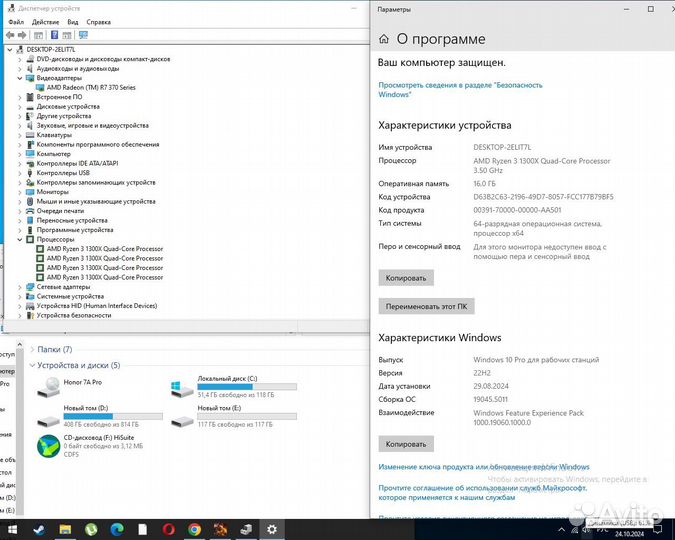The height and width of the screenshot is (540, 675).
Task: Launch Google Chrome from the taskbar
Action: pyautogui.click(x=194, y=529)
